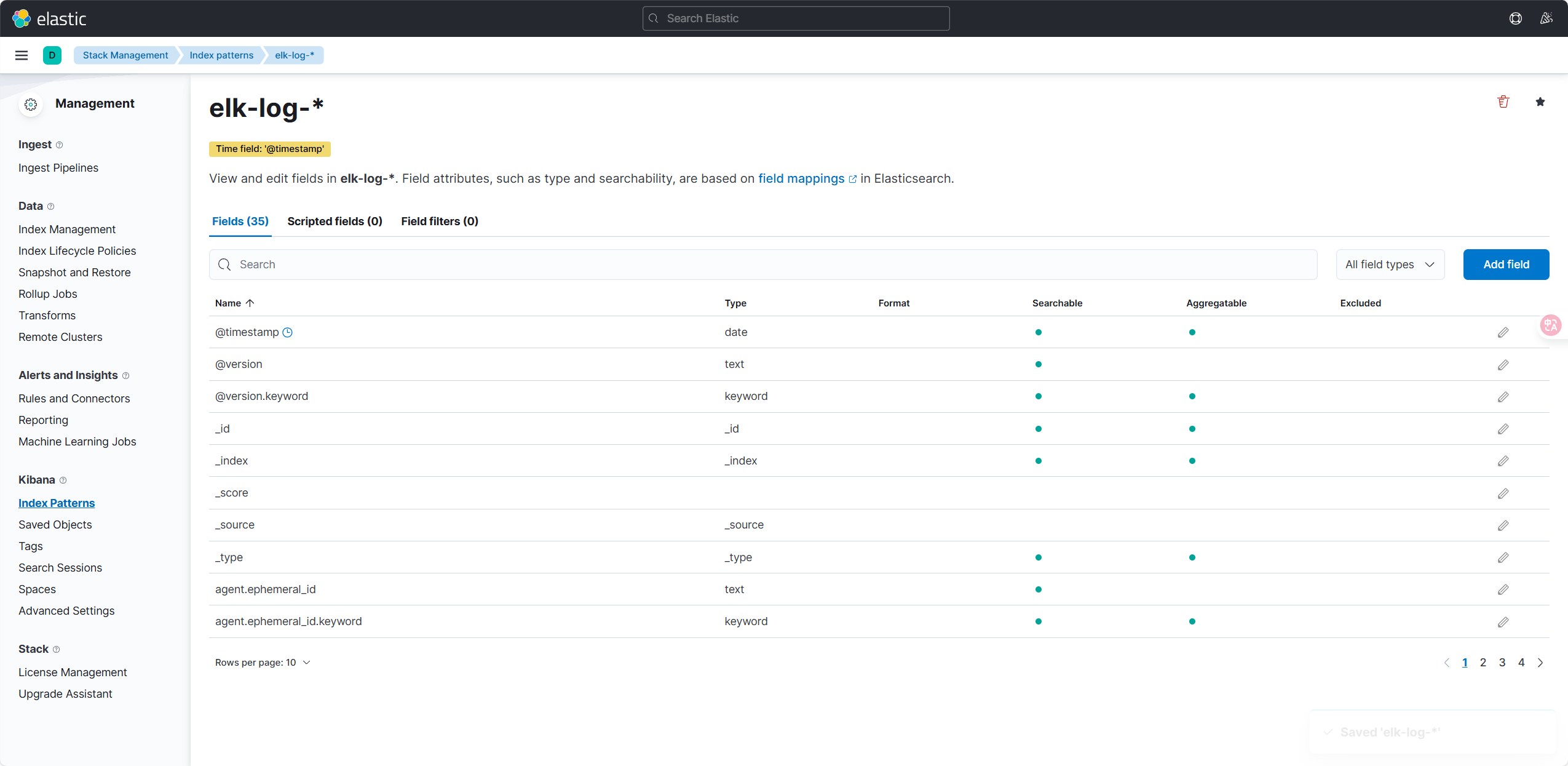Open Advanced Settings in sidebar

point(66,611)
